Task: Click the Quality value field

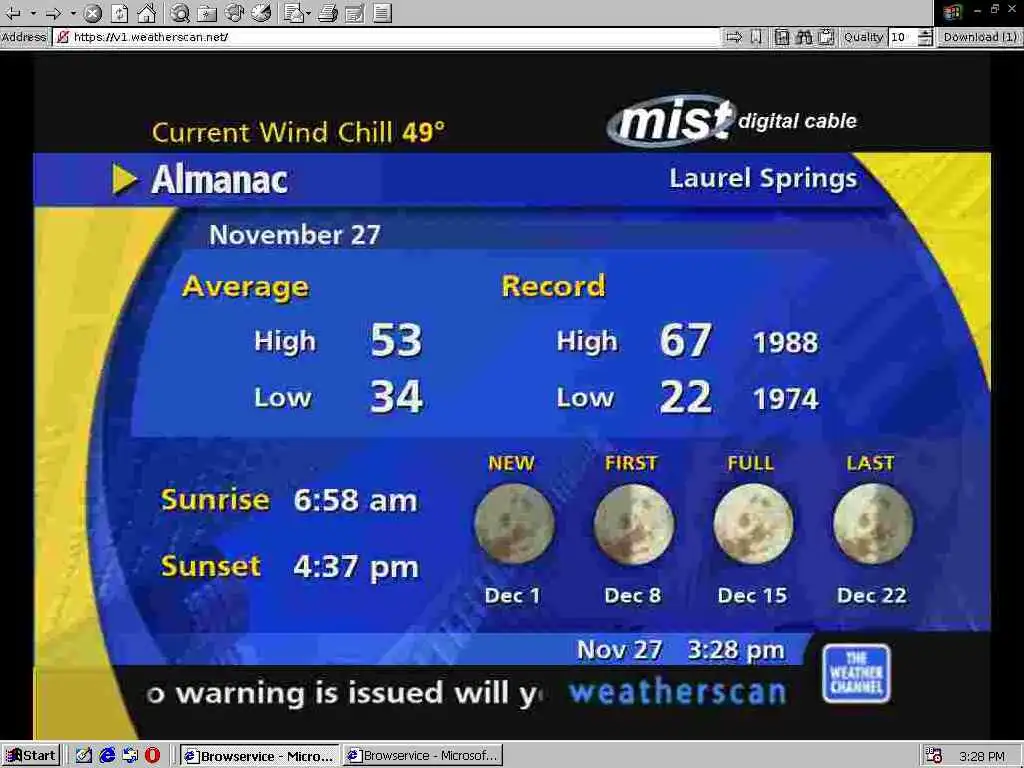Action: pyautogui.click(x=903, y=37)
